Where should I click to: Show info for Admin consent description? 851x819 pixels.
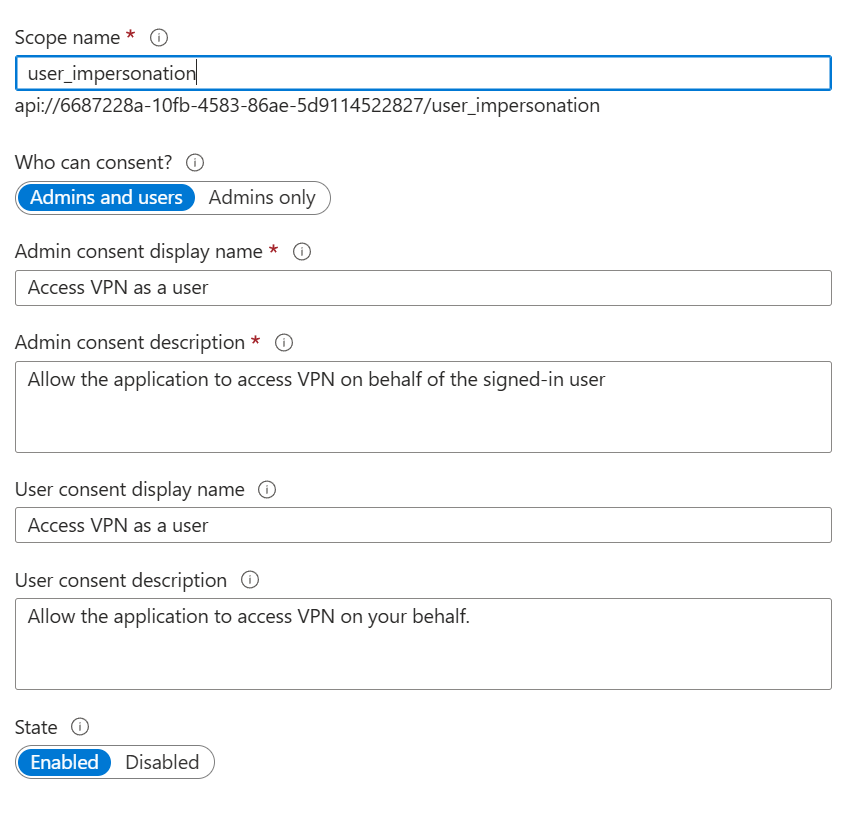point(284,342)
